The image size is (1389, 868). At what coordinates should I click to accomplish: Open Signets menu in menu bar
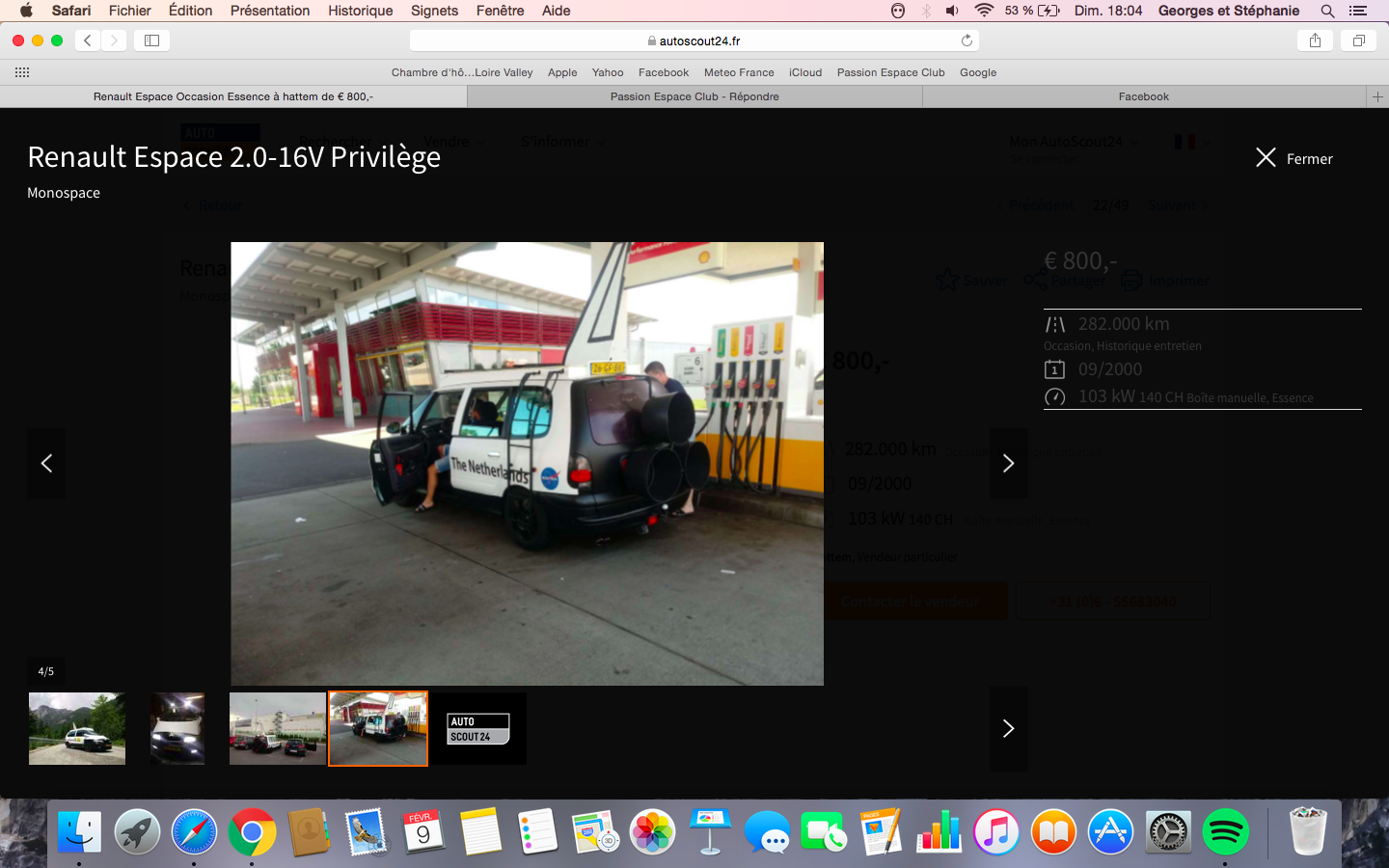[x=434, y=11]
